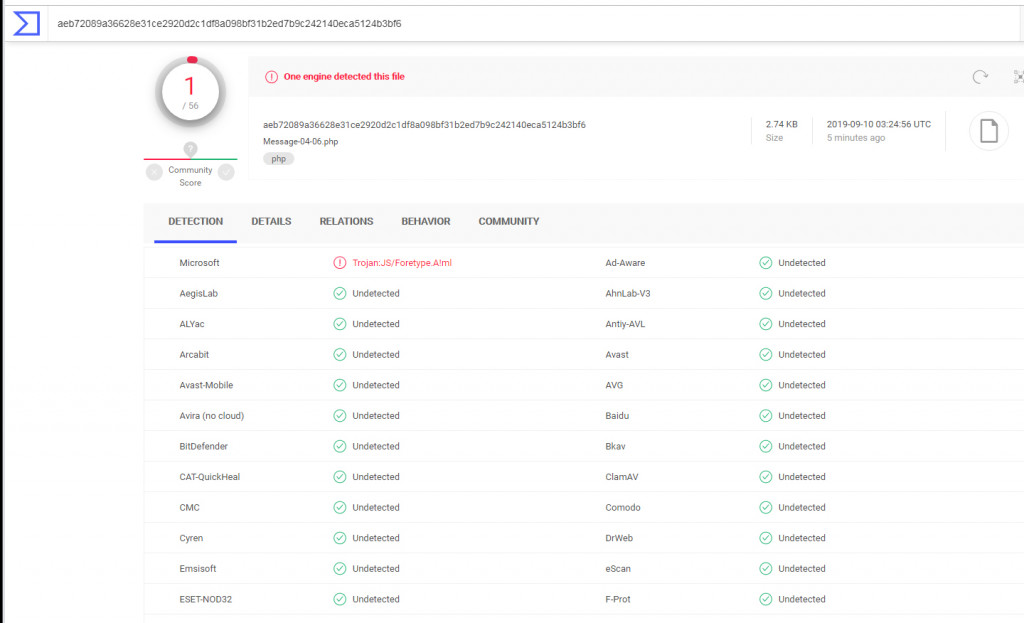Click the green check icon for CMC

(x=340, y=507)
